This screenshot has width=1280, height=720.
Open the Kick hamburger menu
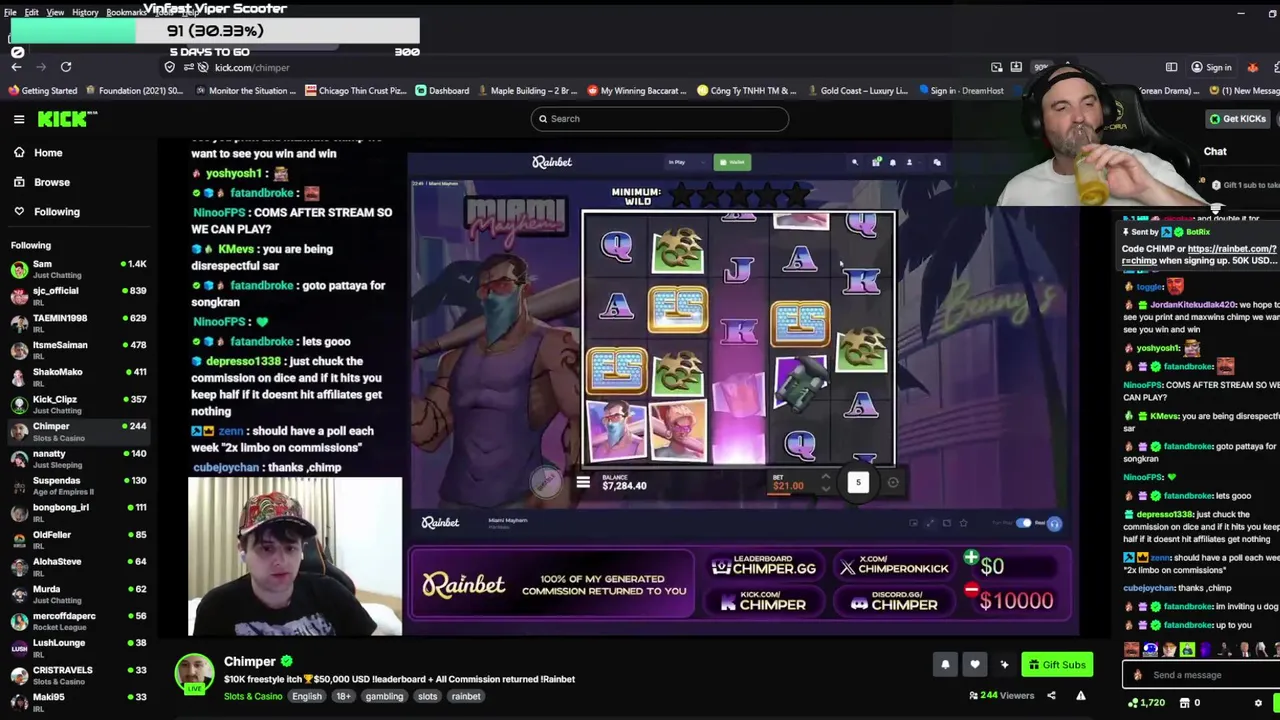coord(19,119)
